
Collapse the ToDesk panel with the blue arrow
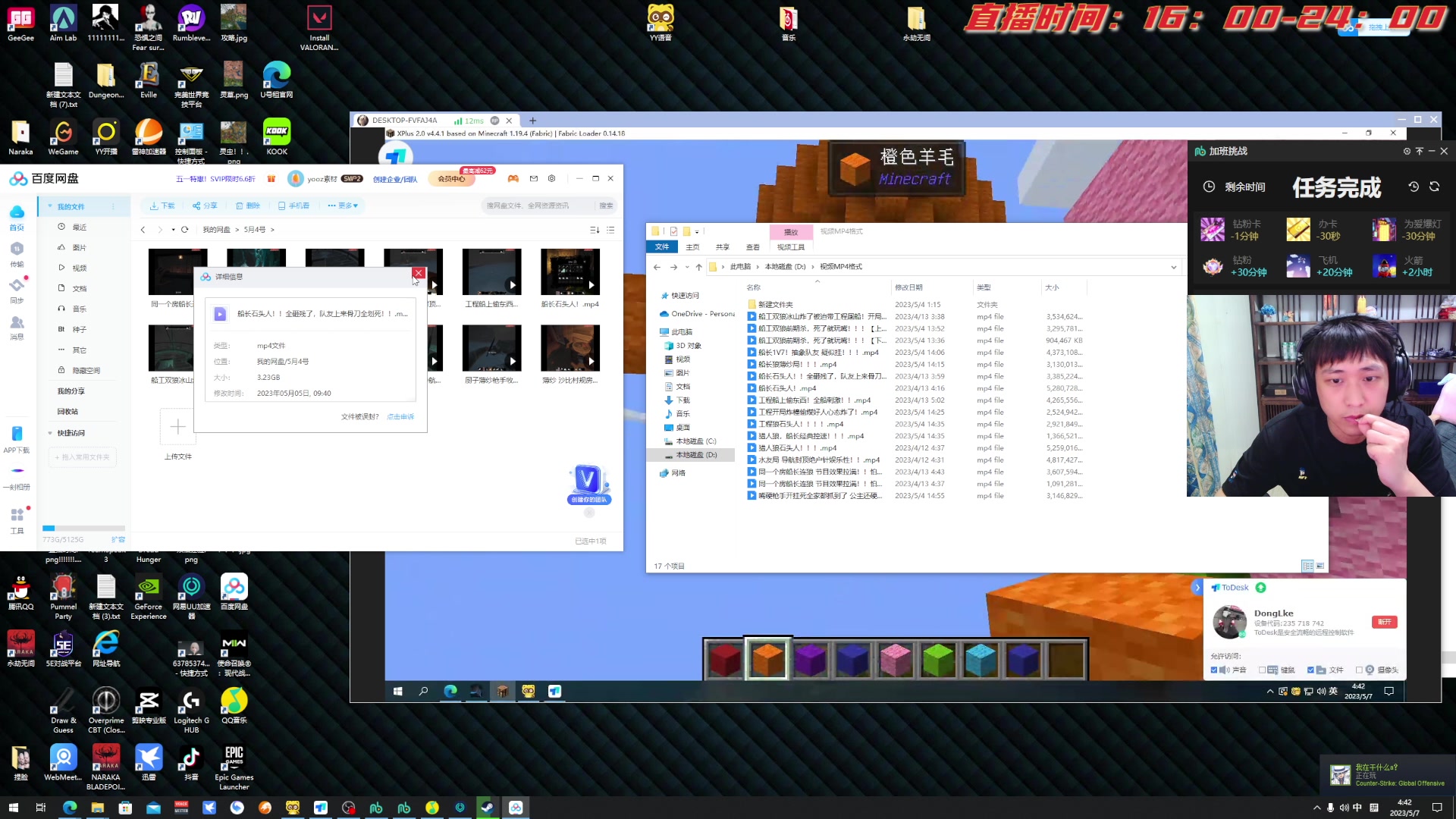(x=1197, y=588)
